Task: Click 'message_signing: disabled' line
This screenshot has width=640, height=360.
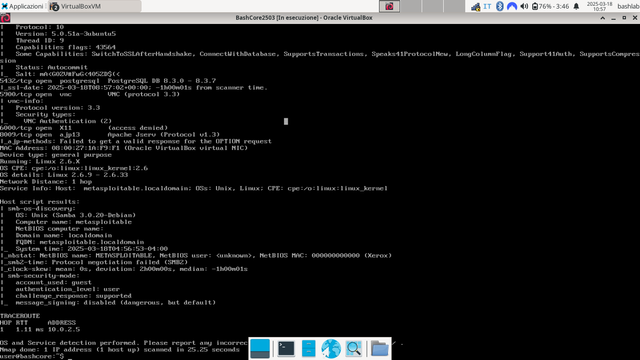Action: [116, 302]
